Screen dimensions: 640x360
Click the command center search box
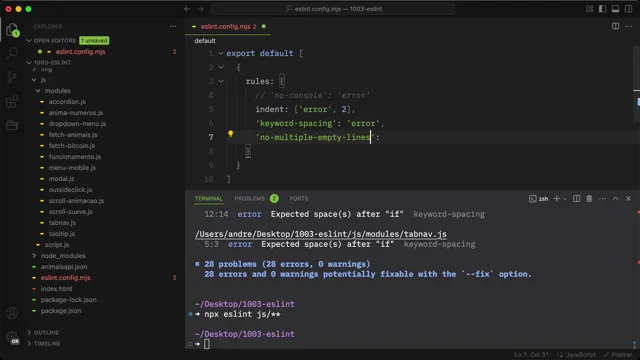(x=333, y=9)
